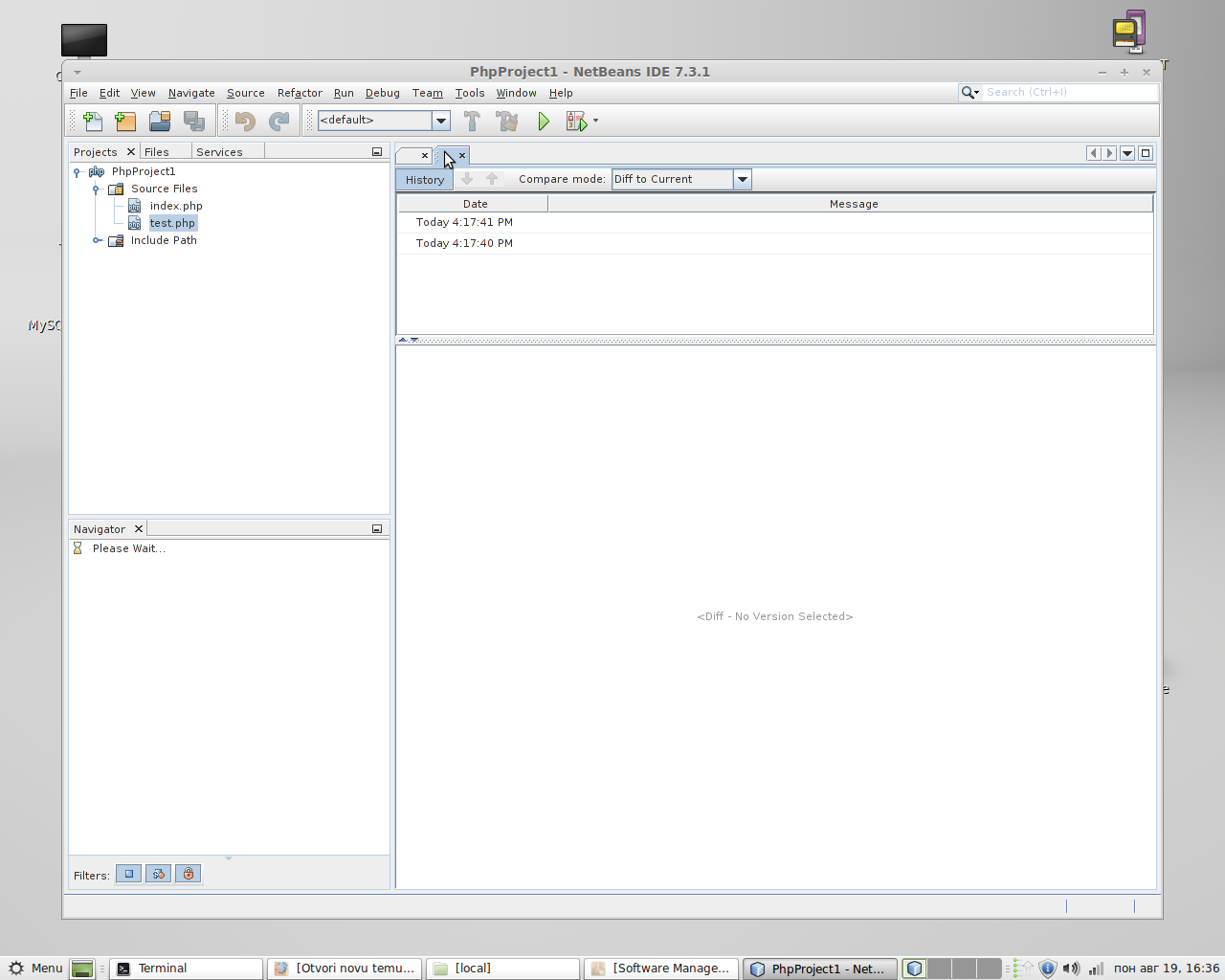The width and height of the screenshot is (1225, 980).
Task: Click the History view toggle button
Action: pos(425,180)
